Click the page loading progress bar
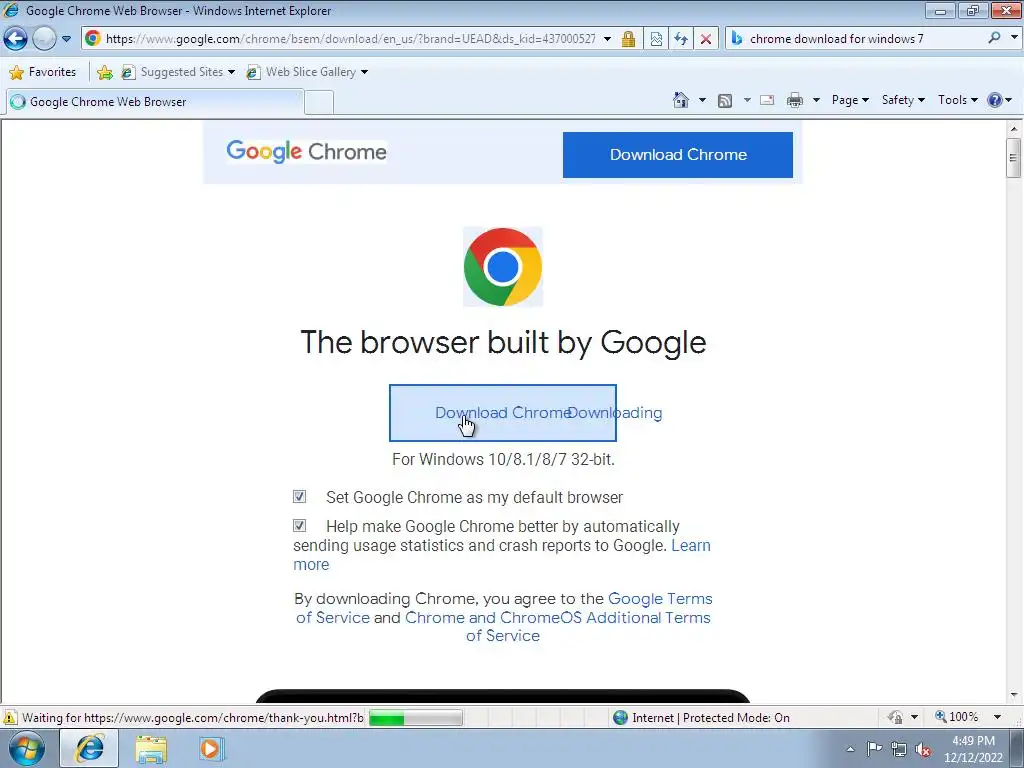Viewport: 1024px width, 768px height. [x=415, y=718]
